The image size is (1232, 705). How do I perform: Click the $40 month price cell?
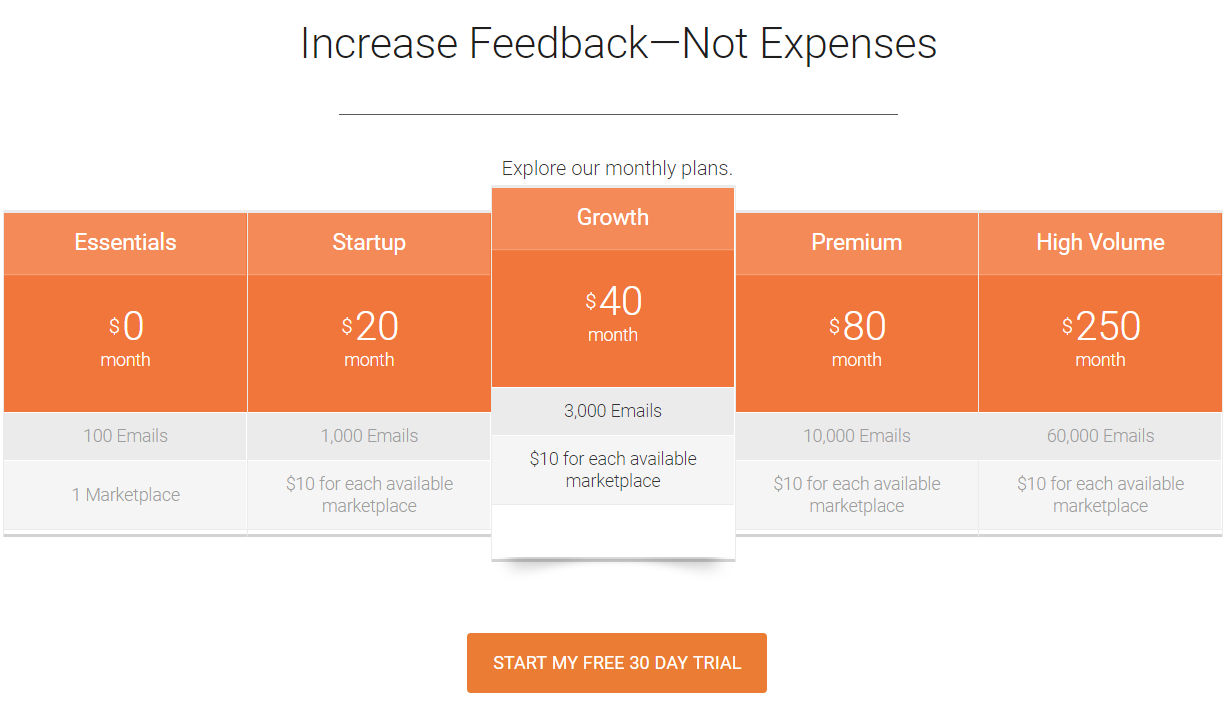(x=612, y=315)
